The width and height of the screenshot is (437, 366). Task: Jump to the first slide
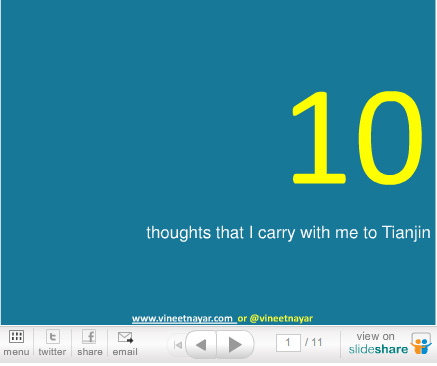click(178, 345)
